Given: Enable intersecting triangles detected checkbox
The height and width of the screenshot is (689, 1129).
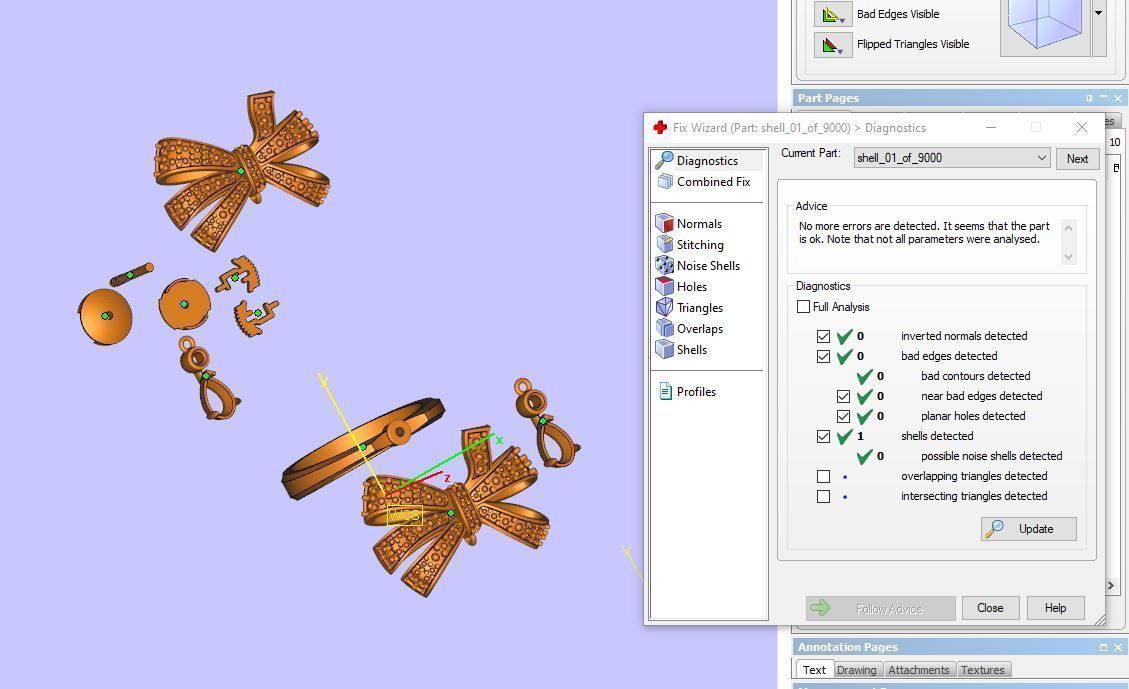Looking at the screenshot, I should [x=824, y=497].
